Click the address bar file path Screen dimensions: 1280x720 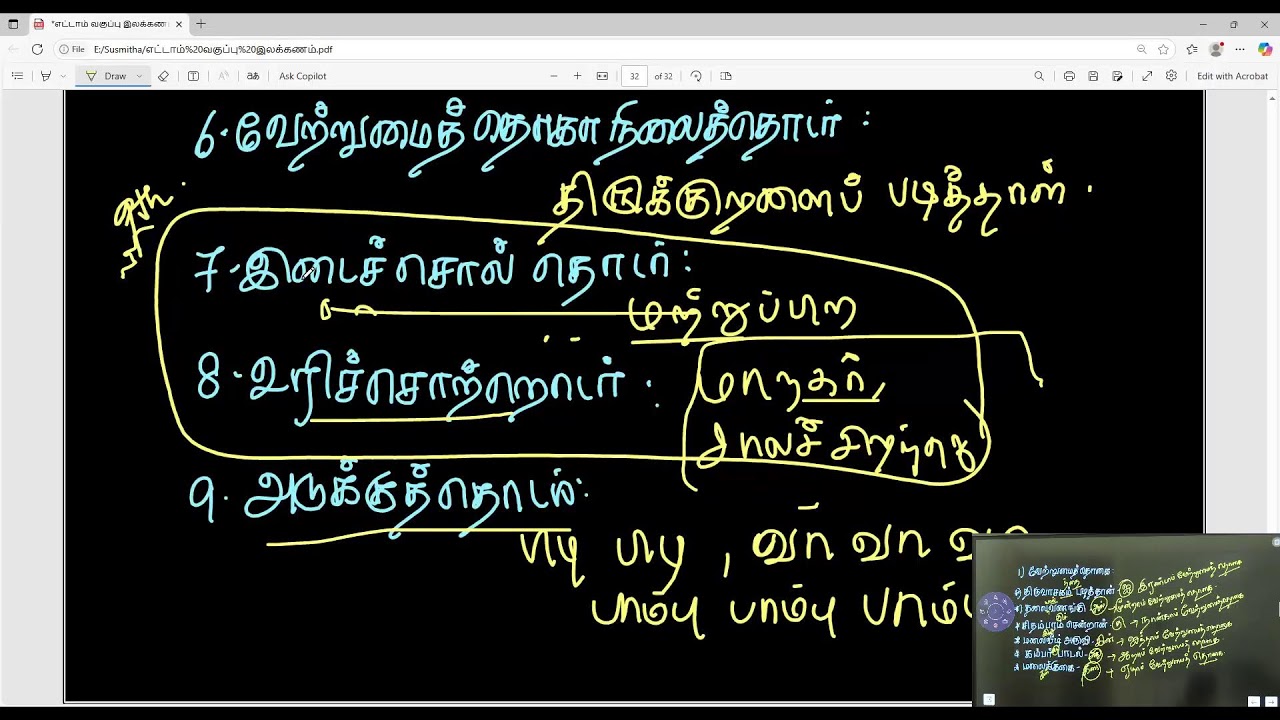tap(213, 49)
